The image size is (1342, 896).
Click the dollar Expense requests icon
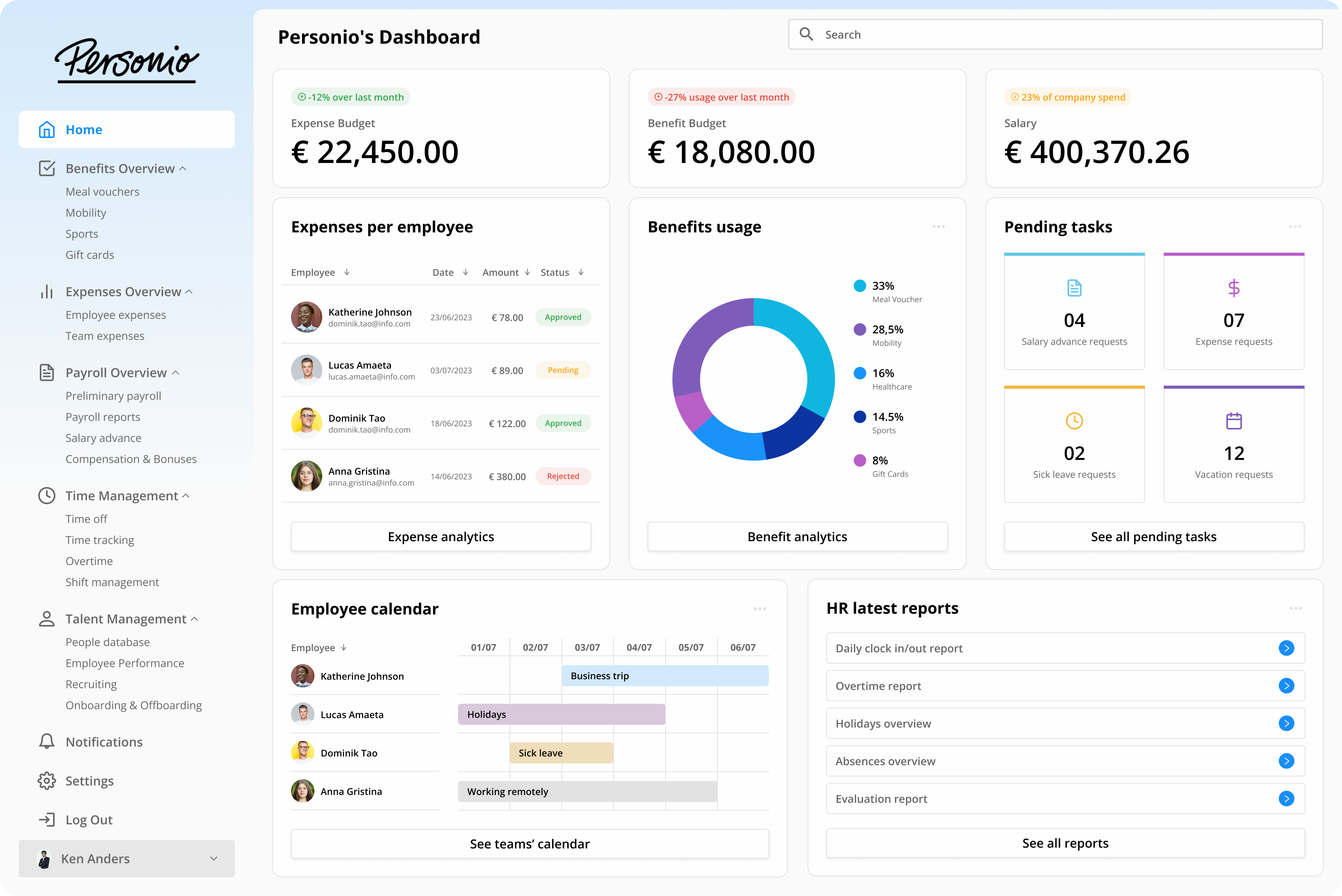click(1234, 288)
